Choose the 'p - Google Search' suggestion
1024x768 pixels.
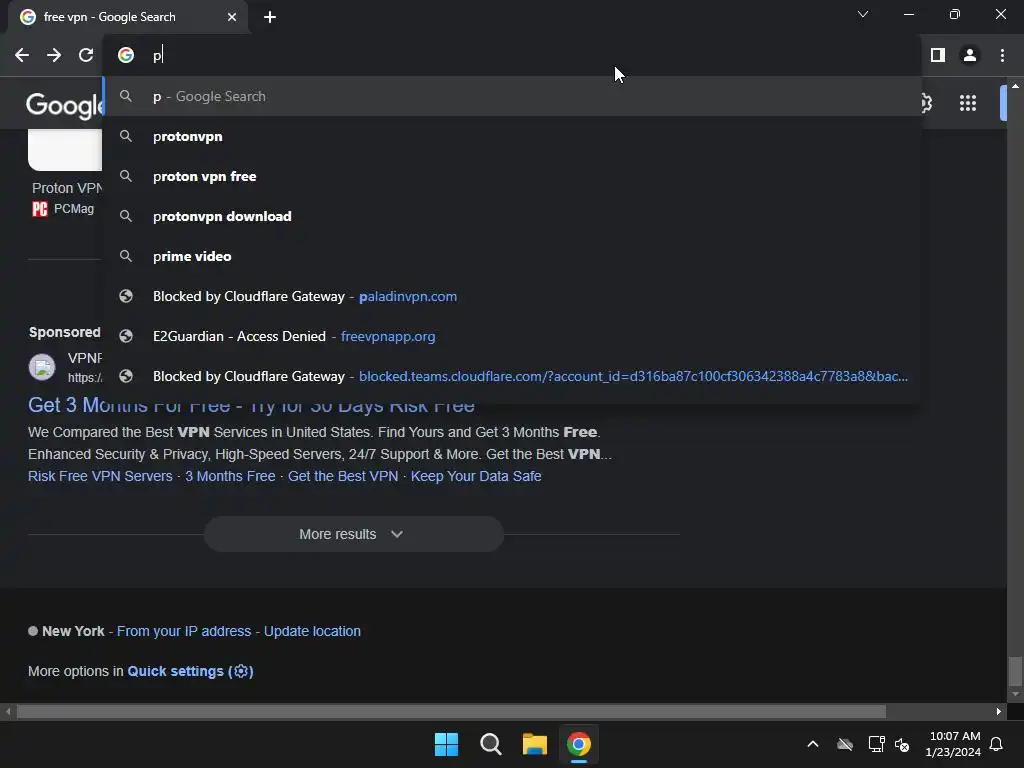pos(512,97)
